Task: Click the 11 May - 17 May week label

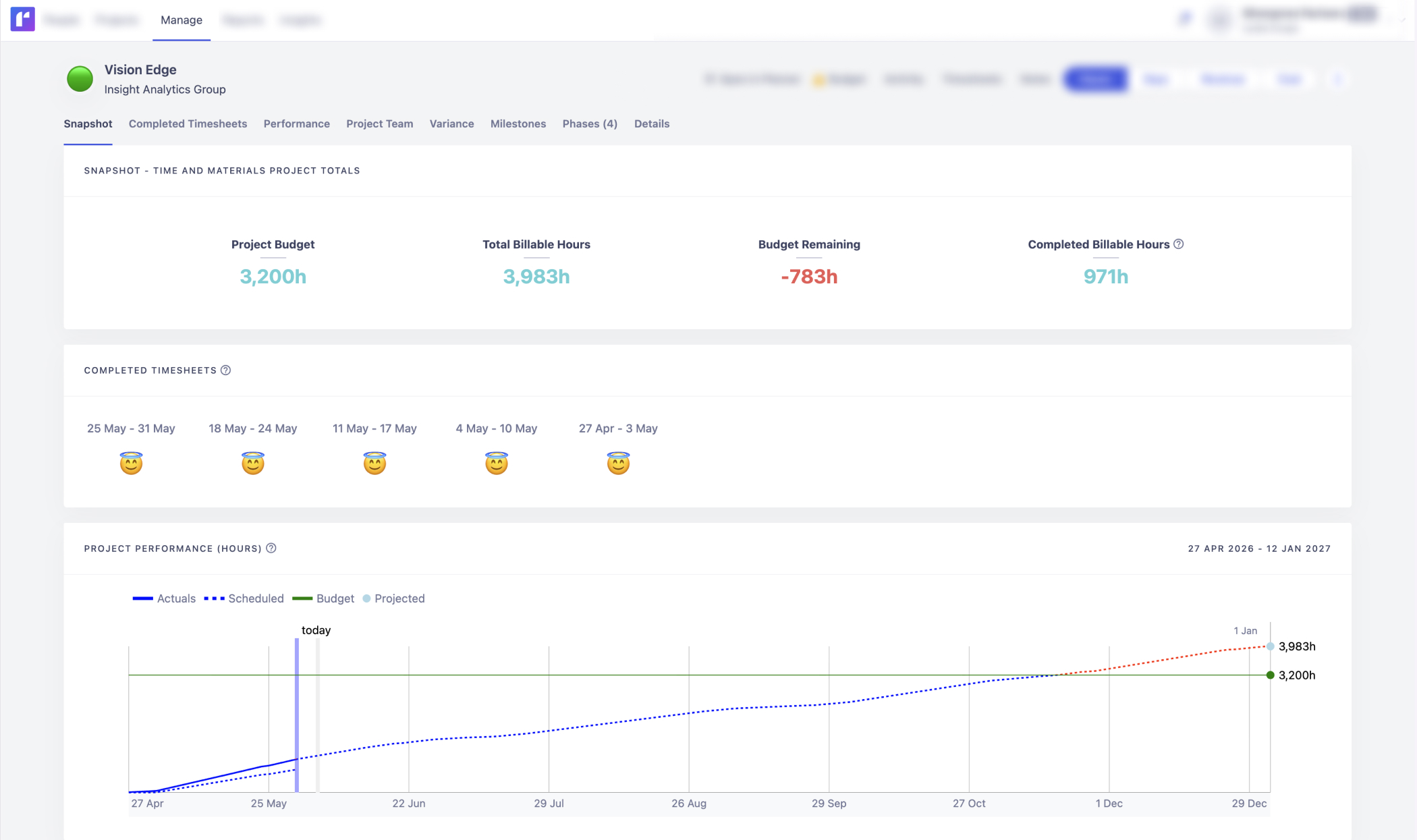Action: pyautogui.click(x=374, y=428)
